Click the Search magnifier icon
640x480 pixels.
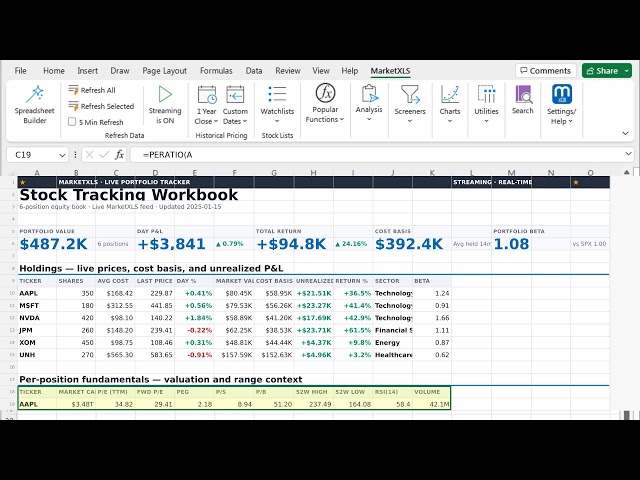click(x=523, y=94)
